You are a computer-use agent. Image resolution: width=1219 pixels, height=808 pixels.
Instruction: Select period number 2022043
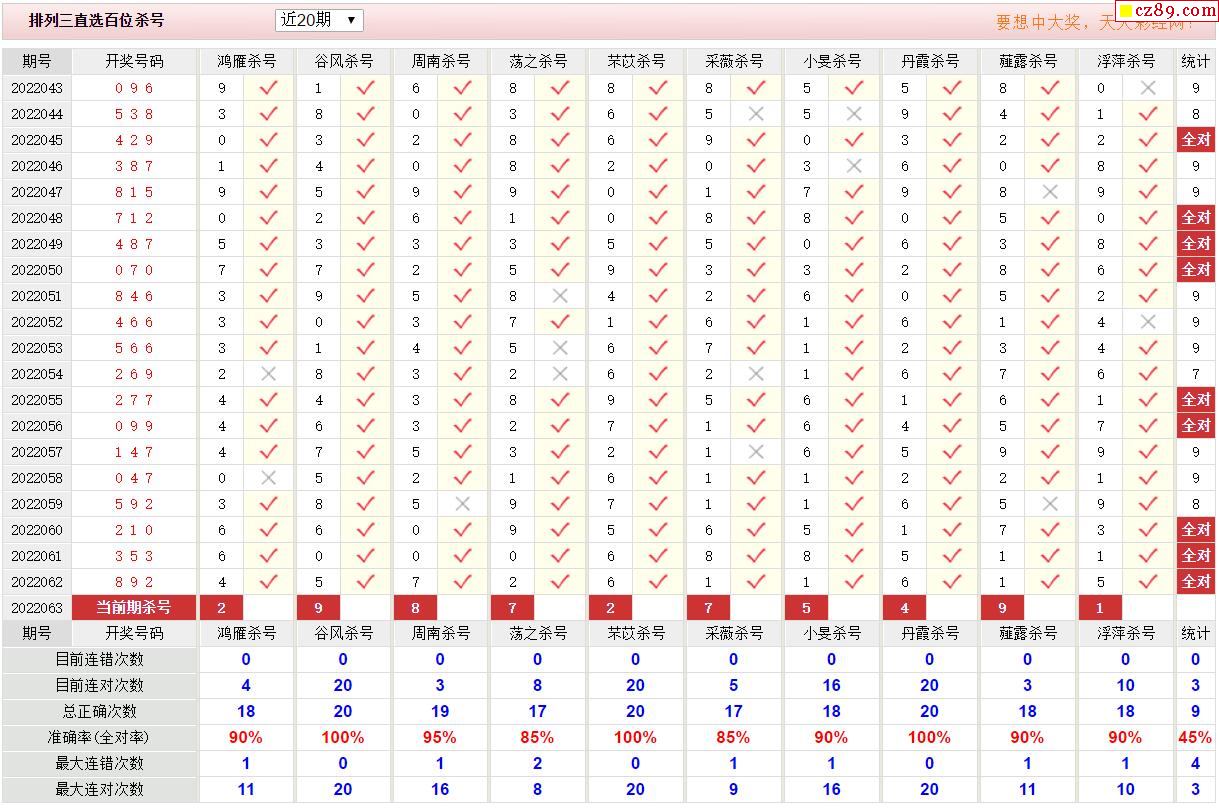pyautogui.click(x=37, y=88)
